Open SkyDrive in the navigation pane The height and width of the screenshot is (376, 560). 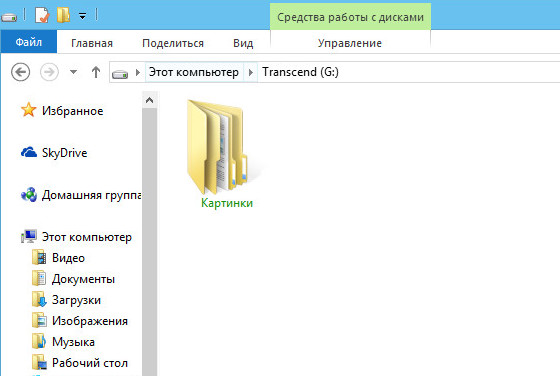pos(64,153)
